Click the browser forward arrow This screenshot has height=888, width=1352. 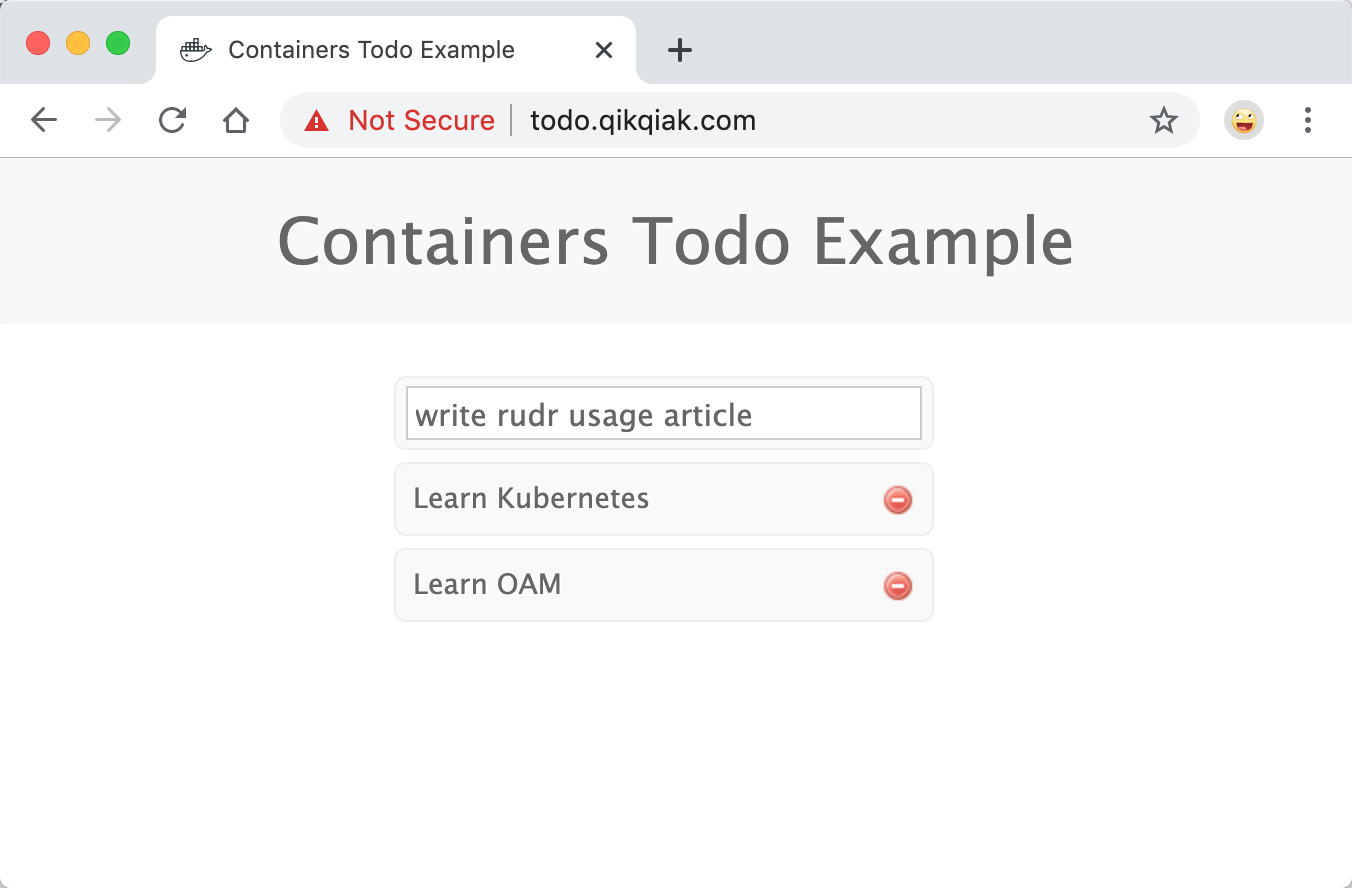tap(108, 121)
